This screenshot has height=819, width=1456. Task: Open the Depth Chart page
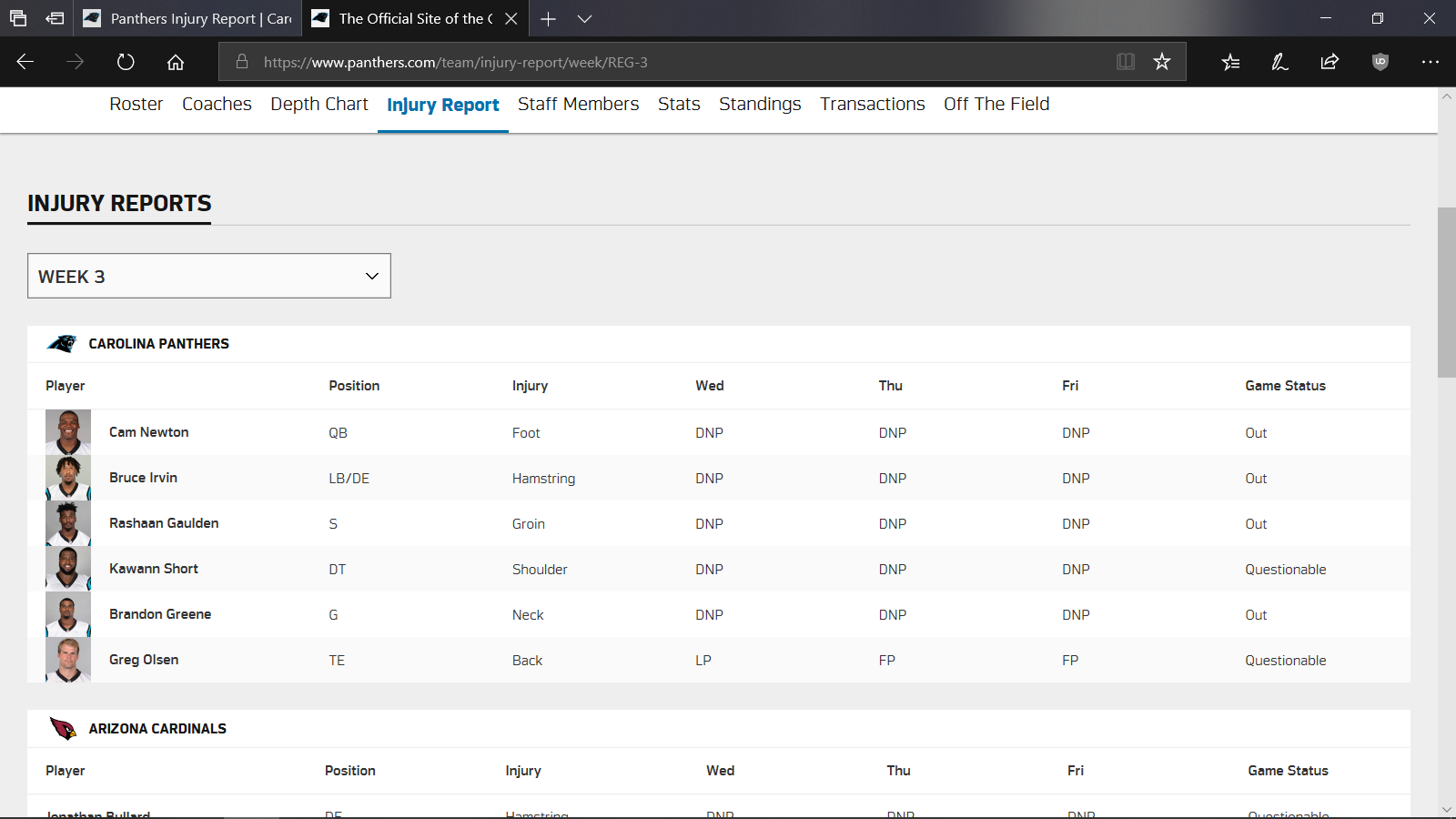(319, 105)
